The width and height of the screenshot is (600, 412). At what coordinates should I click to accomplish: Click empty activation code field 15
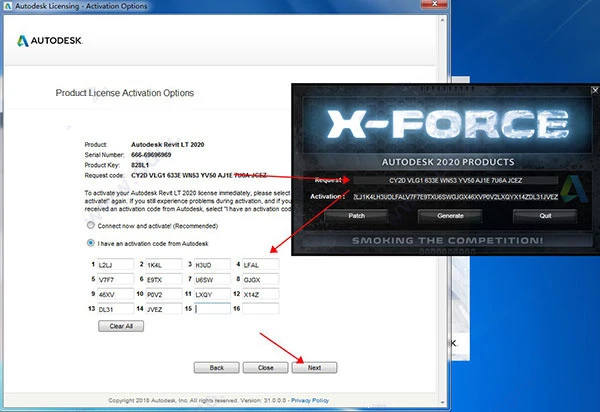point(212,309)
